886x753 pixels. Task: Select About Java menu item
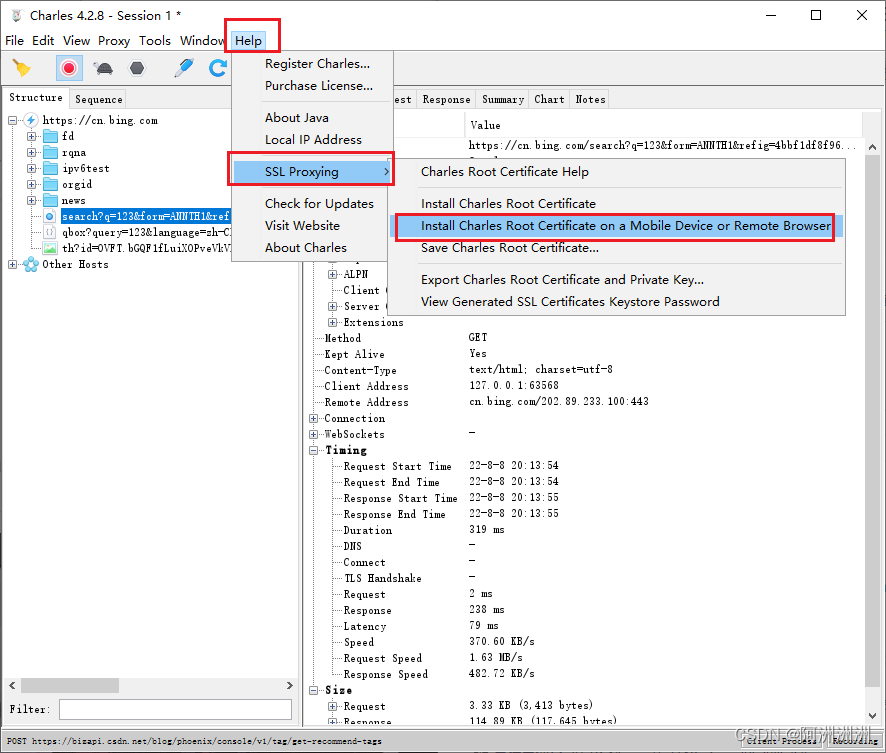coord(297,117)
